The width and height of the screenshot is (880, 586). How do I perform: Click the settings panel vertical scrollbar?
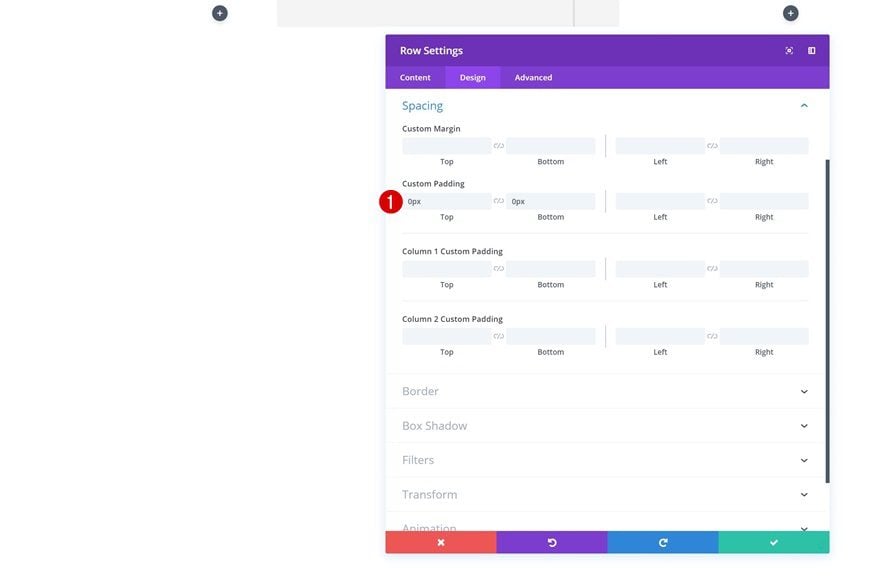coord(827,321)
